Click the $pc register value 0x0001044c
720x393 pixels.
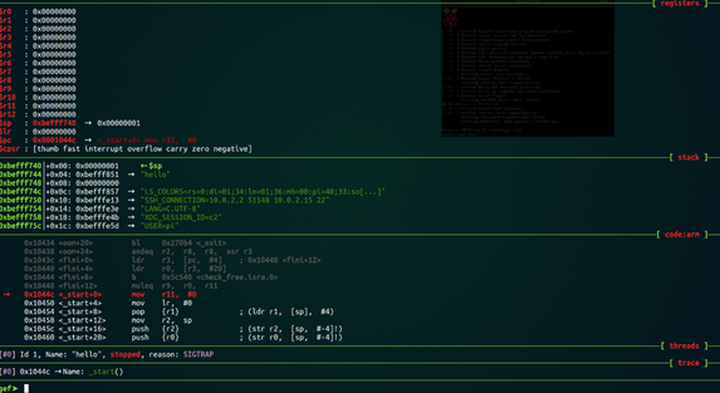pyautogui.click(x=54, y=140)
